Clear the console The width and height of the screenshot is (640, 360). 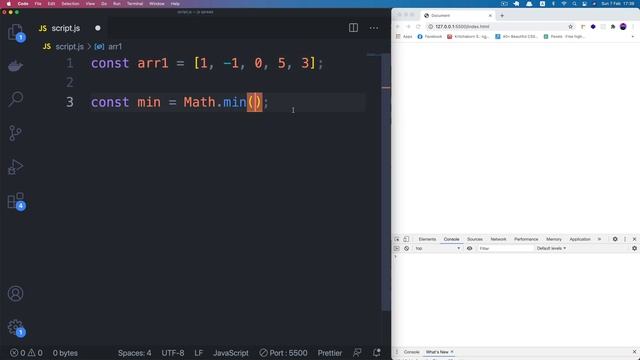pyautogui.click(x=407, y=248)
